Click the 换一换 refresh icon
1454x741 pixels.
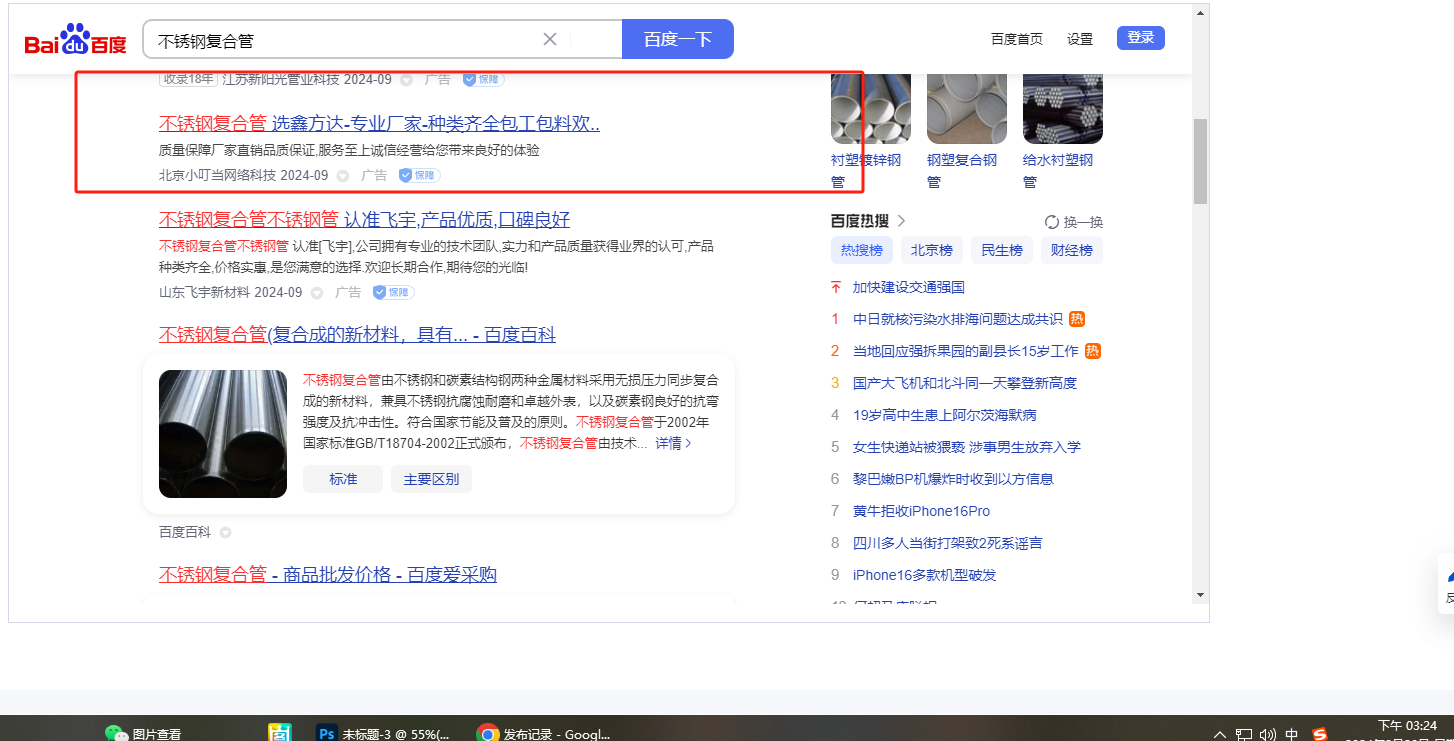1052,222
